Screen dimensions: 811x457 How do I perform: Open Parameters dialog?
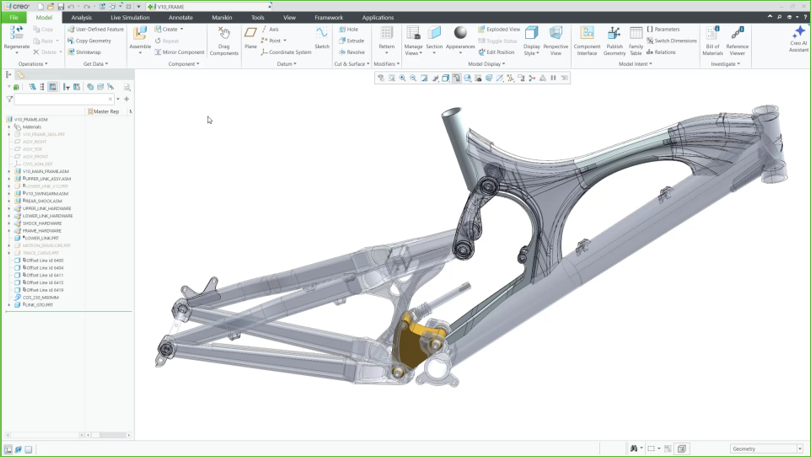coord(664,29)
